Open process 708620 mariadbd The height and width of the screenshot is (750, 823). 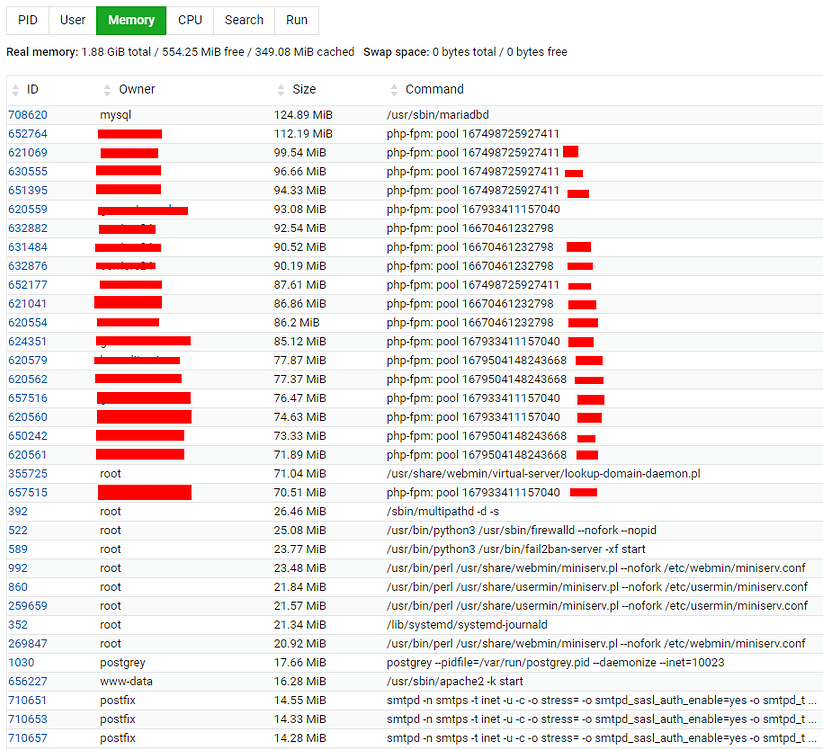click(28, 115)
